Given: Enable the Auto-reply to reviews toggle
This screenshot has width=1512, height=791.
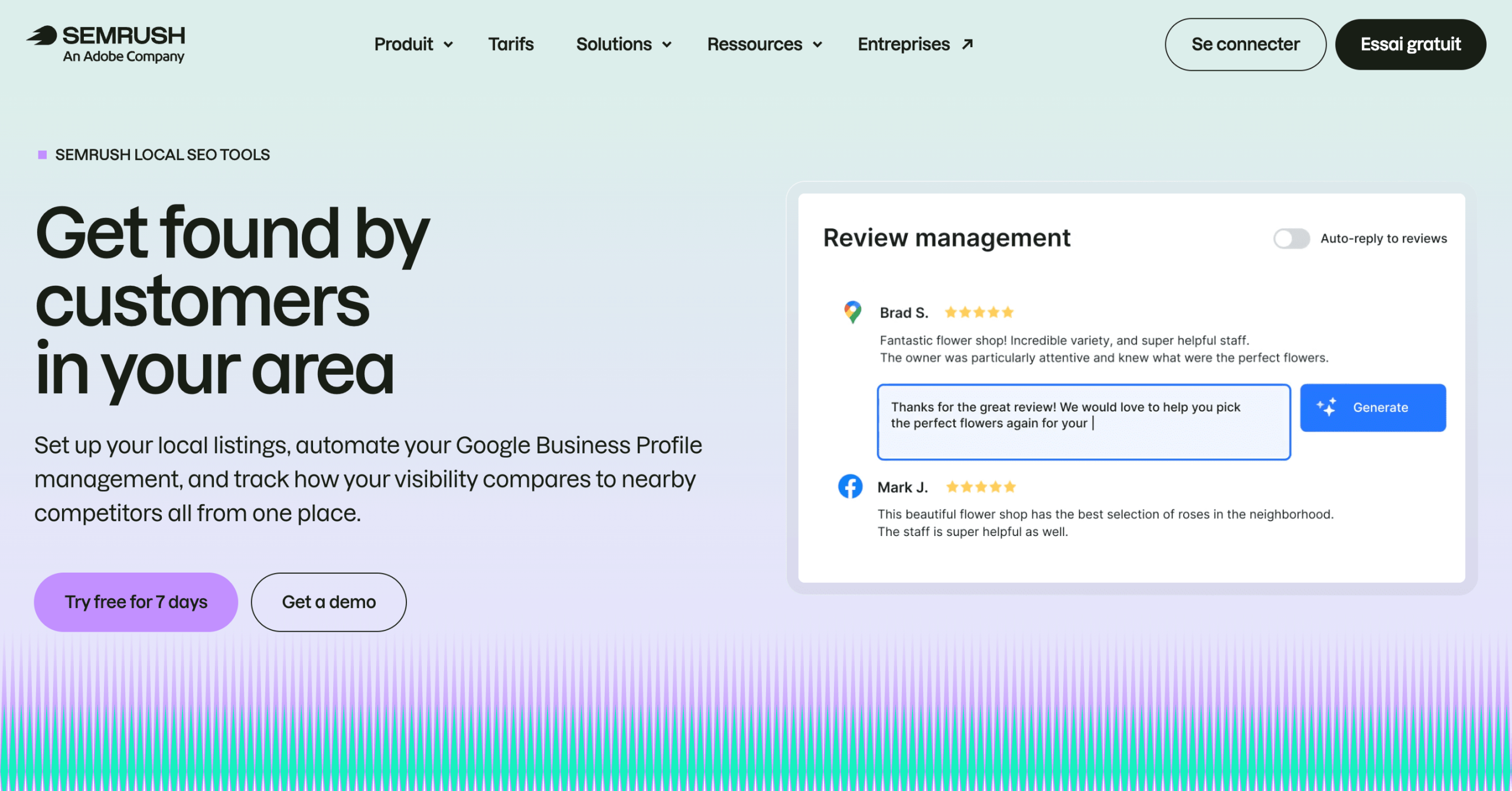Looking at the screenshot, I should click(x=1291, y=238).
